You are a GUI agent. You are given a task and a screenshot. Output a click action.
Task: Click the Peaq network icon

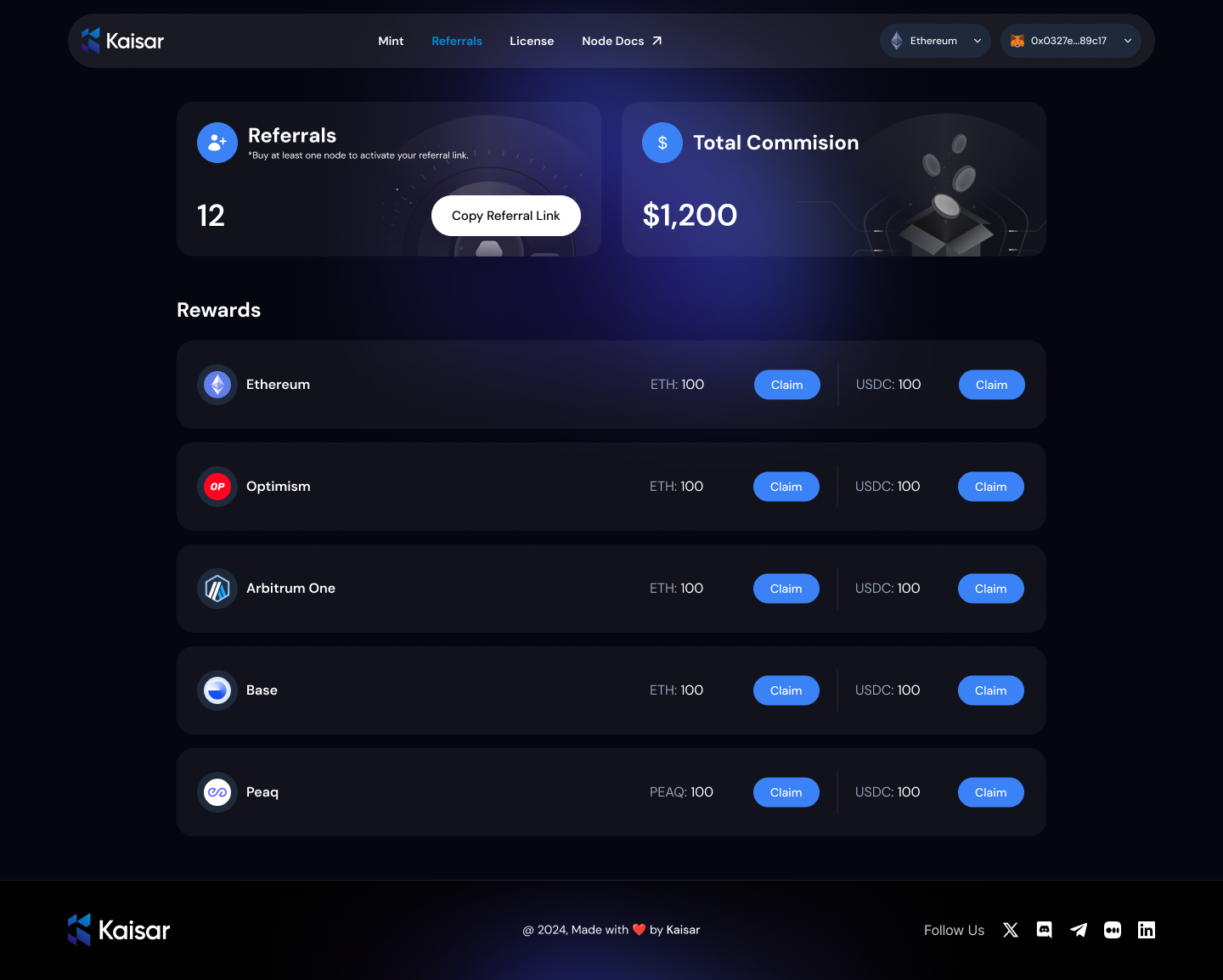[x=217, y=792]
